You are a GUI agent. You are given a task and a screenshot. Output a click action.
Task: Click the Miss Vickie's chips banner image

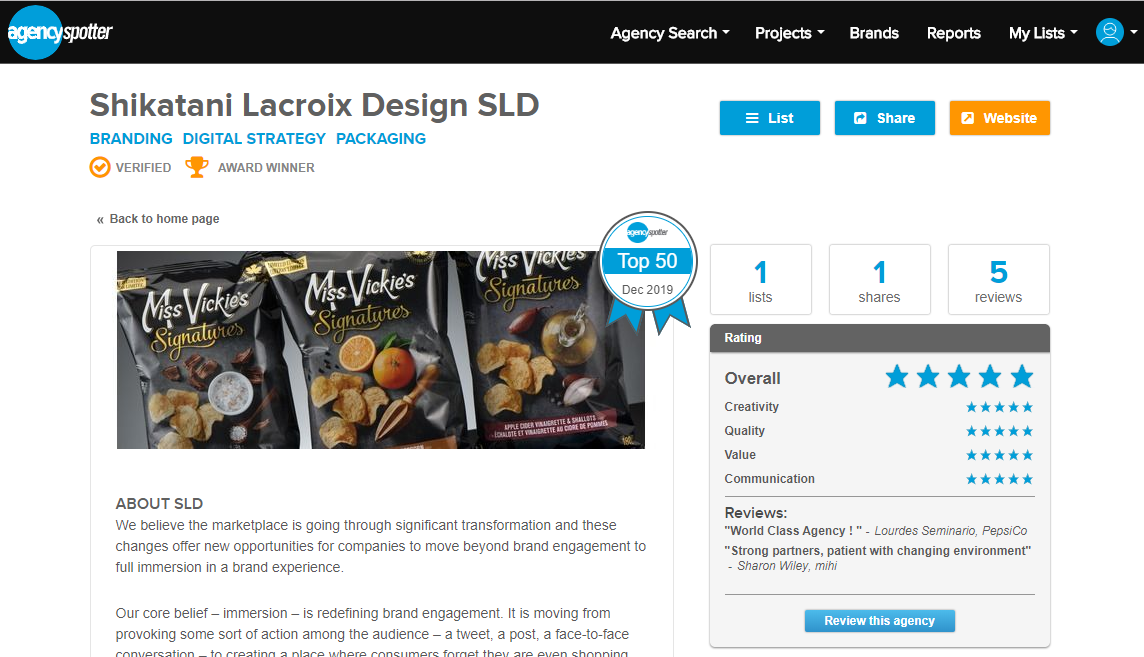click(x=381, y=350)
